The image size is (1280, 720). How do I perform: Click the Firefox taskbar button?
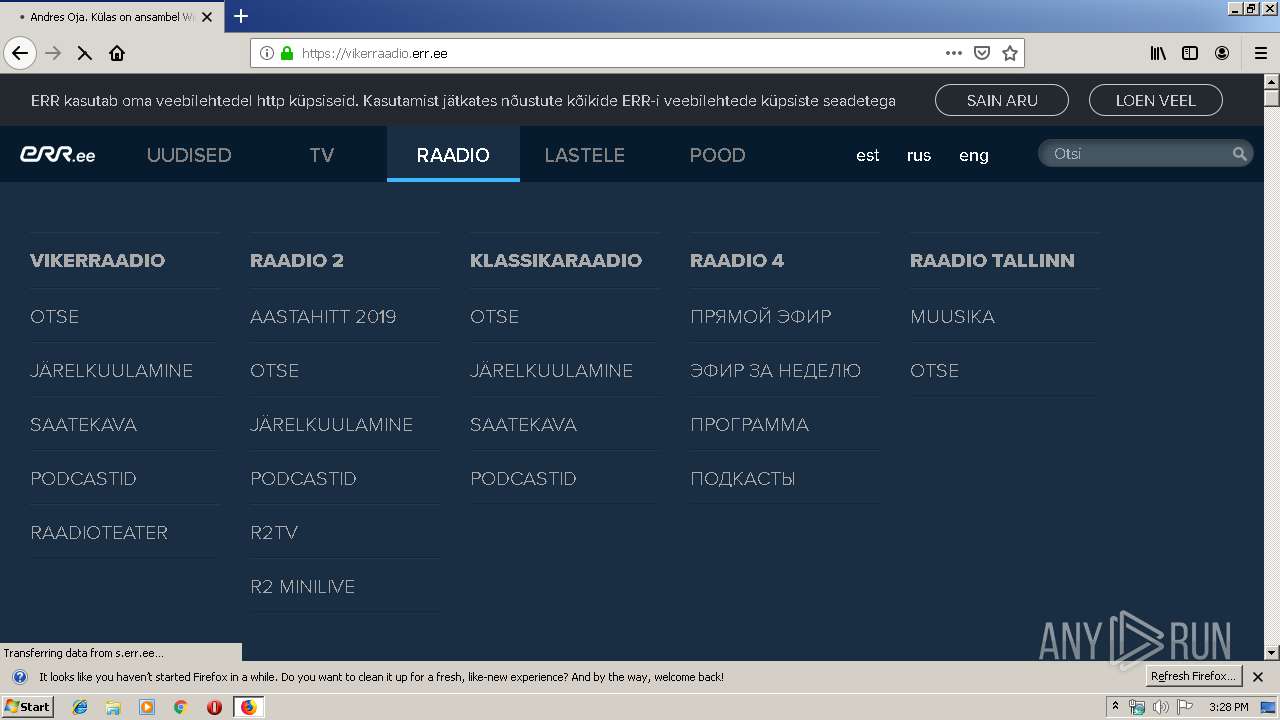point(248,707)
